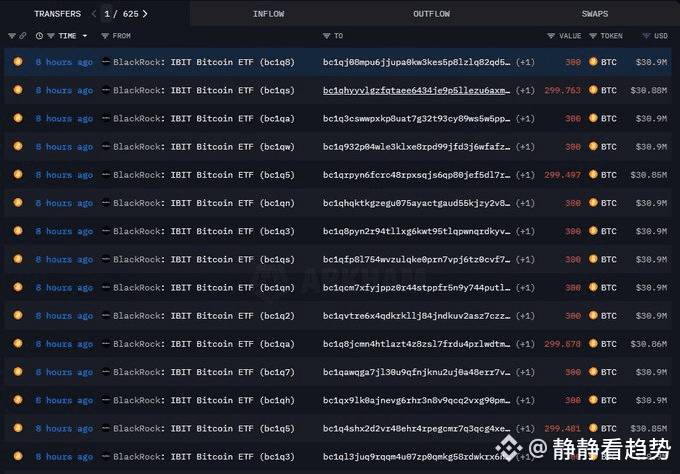Click Bitcoin chain icon in first row
The height and width of the screenshot is (474, 680).
click(17, 62)
